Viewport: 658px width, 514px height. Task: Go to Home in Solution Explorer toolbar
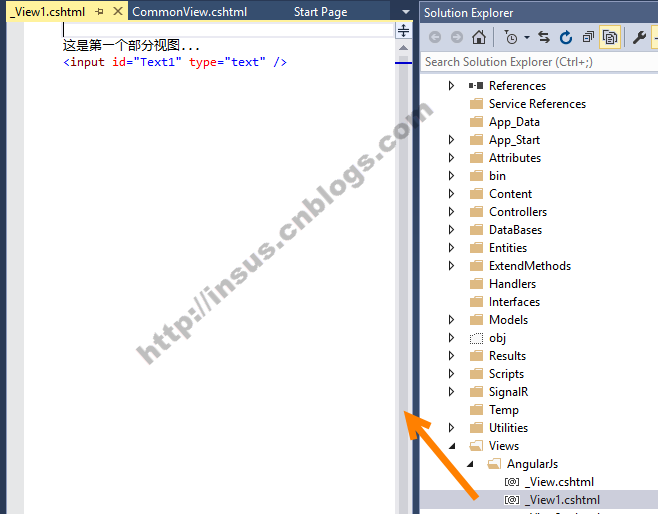point(479,37)
